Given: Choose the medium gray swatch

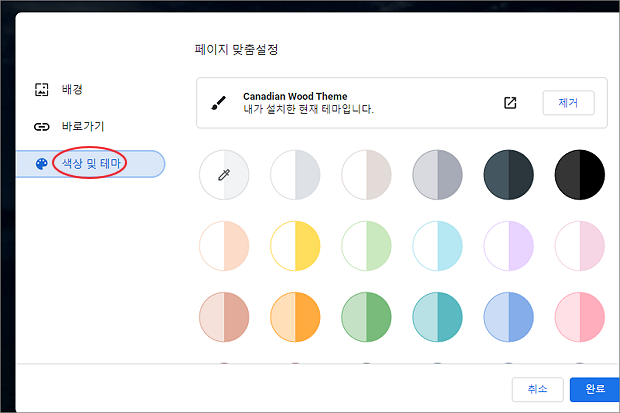Looking at the screenshot, I should tap(437, 174).
